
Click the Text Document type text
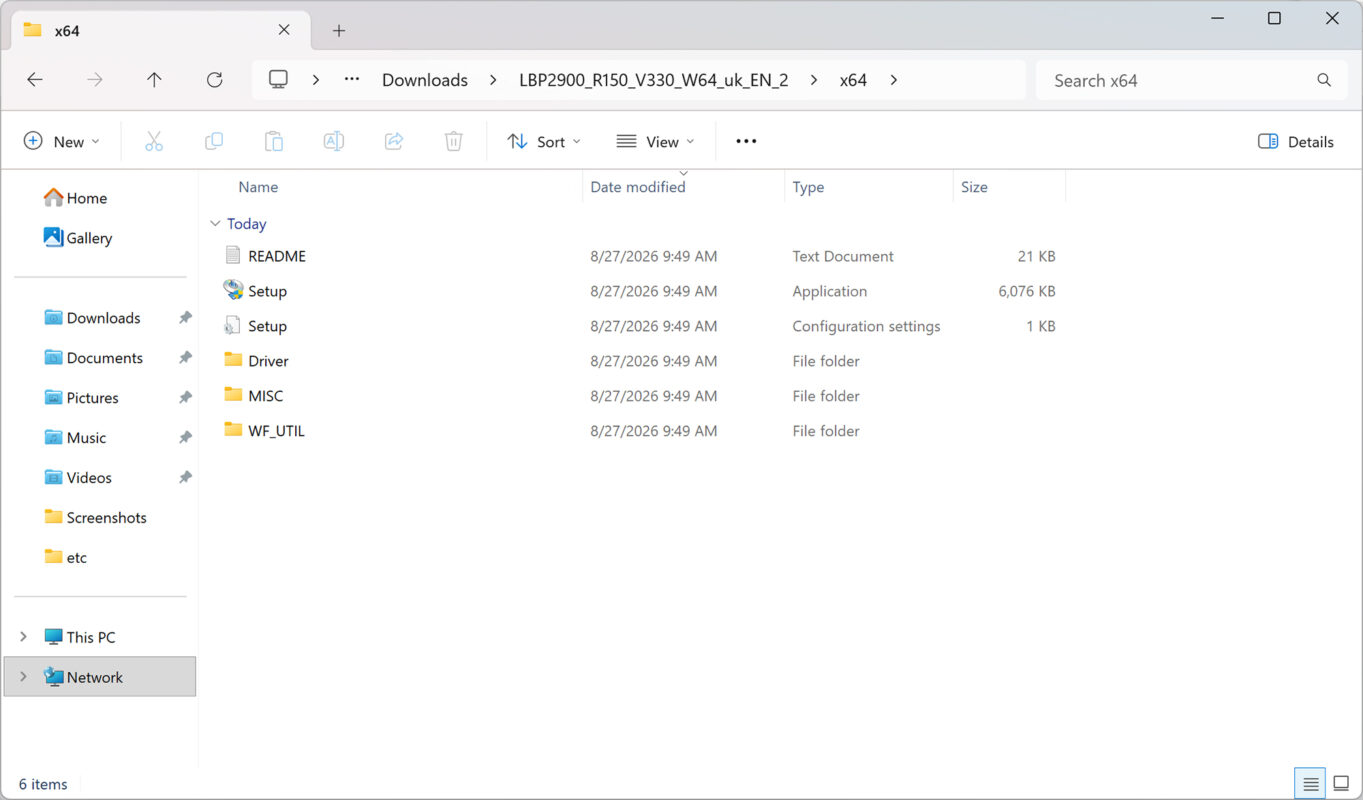pos(843,256)
